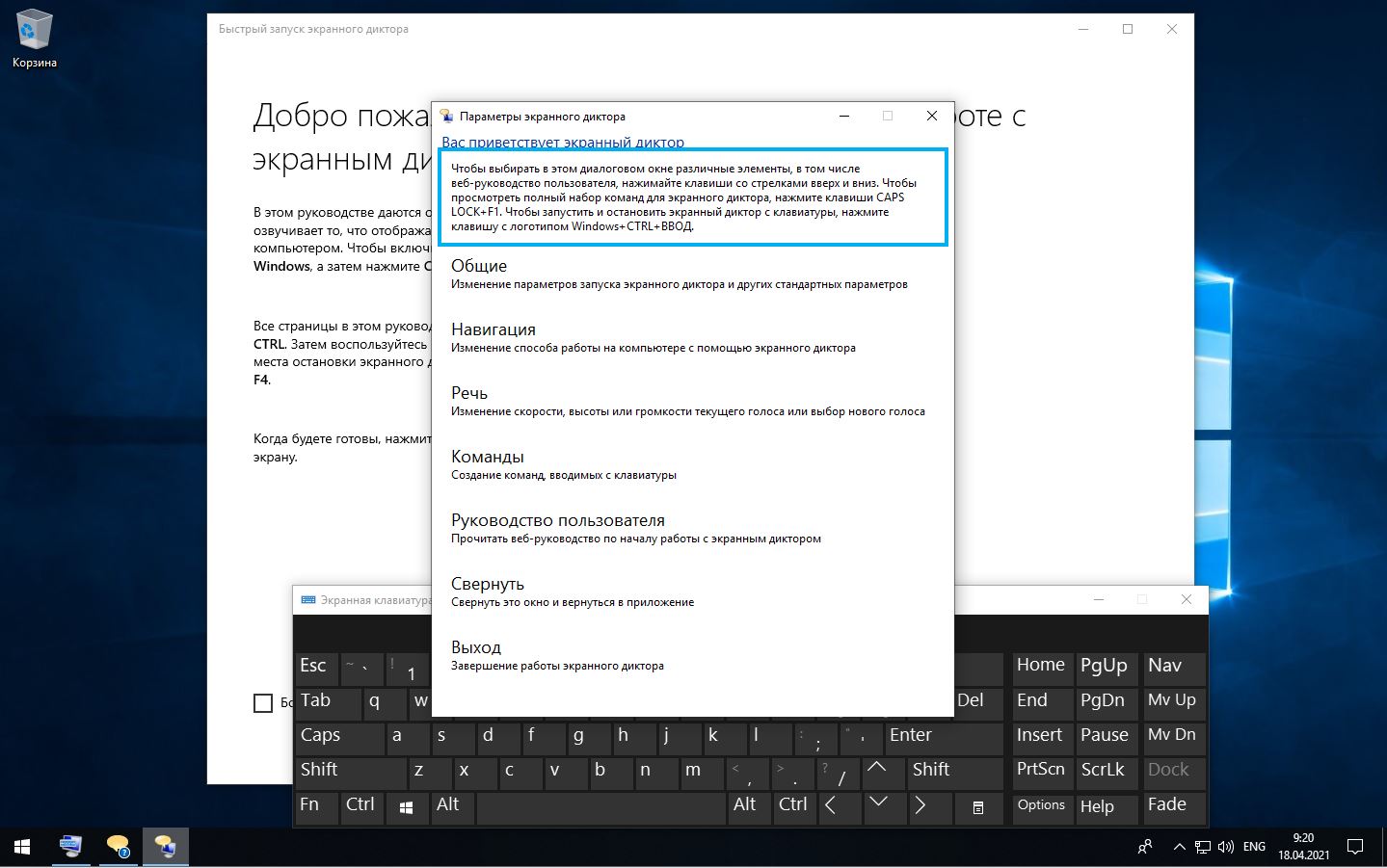Switch input language via ENG indicator
Viewport: 1387px width, 868px height.
(1254, 847)
